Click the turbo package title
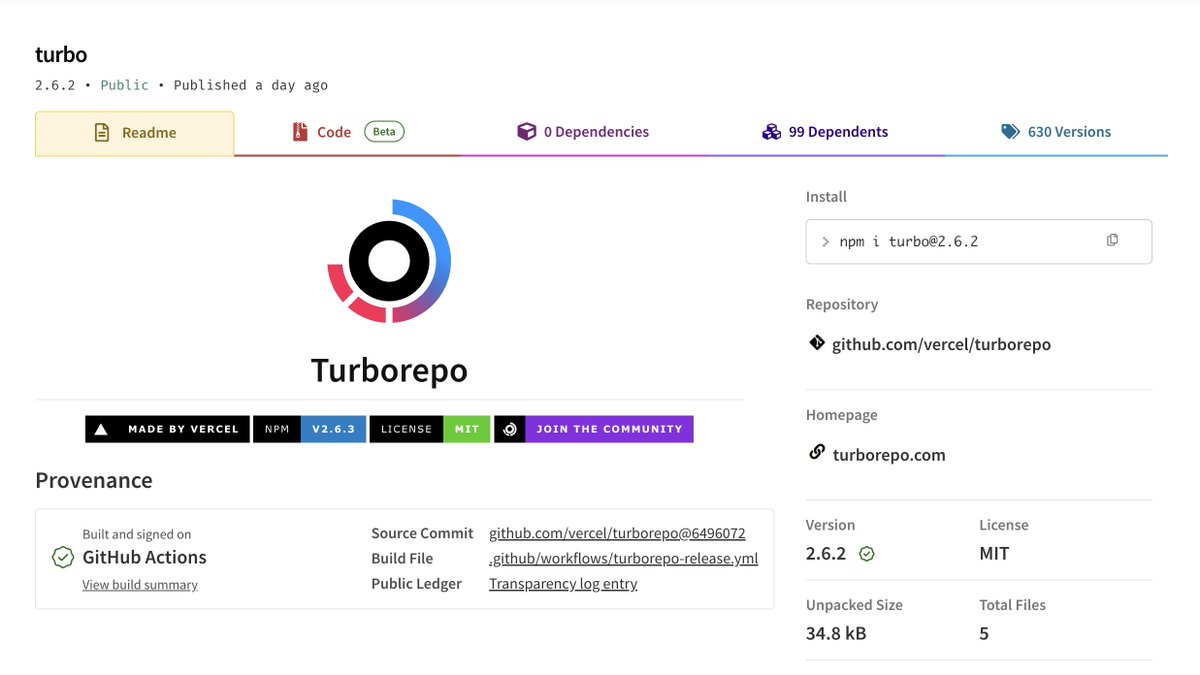1200x675 pixels. 61,55
